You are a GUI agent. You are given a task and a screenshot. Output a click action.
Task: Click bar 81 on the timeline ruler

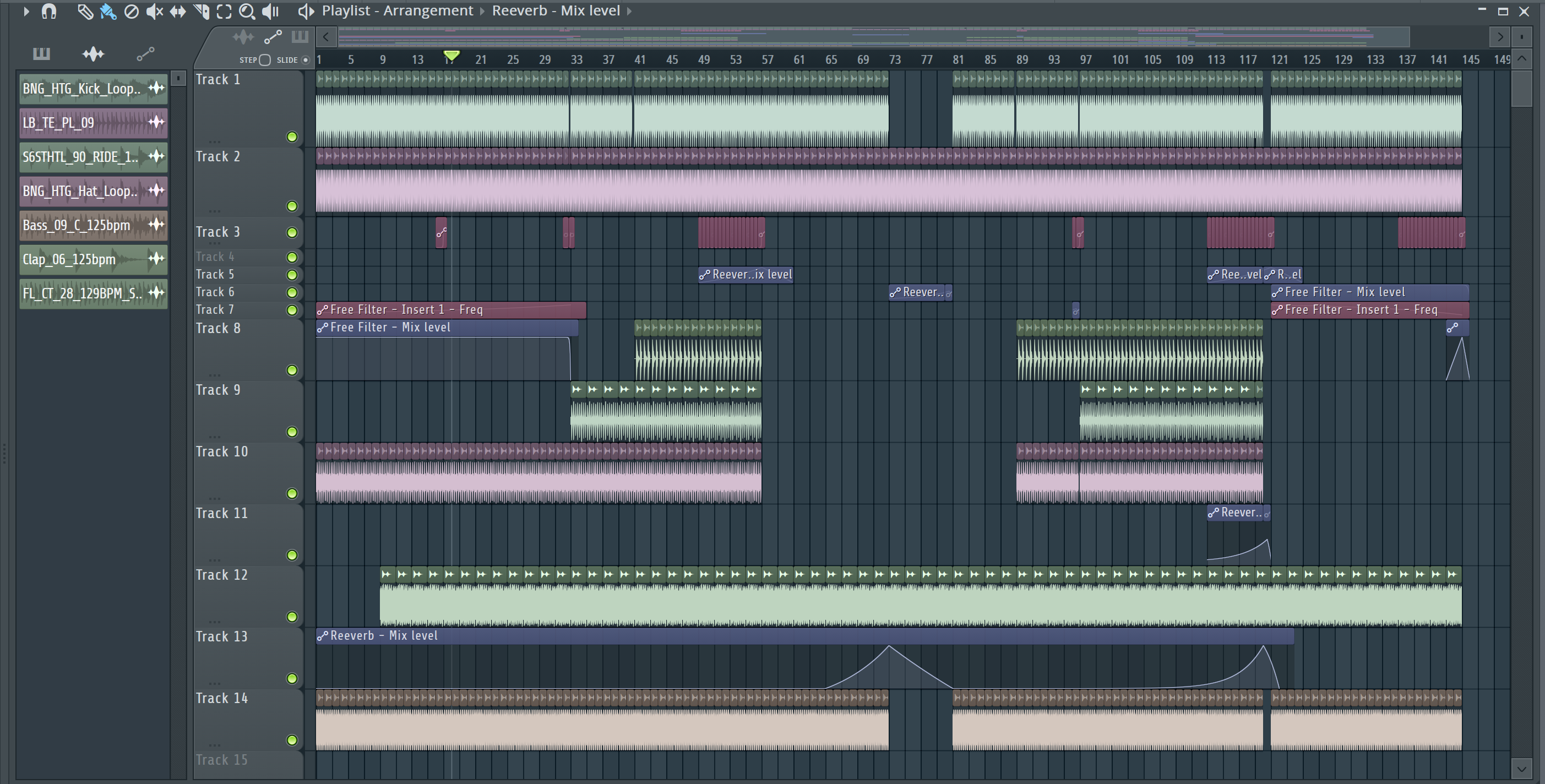point(958,60)
